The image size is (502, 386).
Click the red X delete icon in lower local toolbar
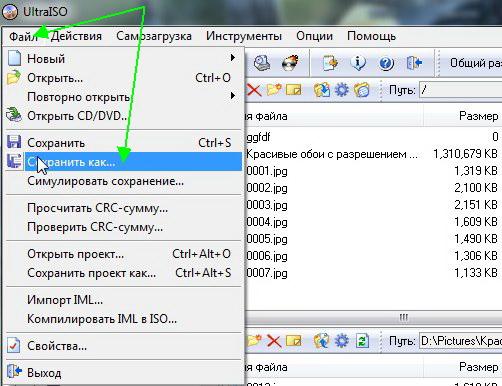[x=274, y=341]
